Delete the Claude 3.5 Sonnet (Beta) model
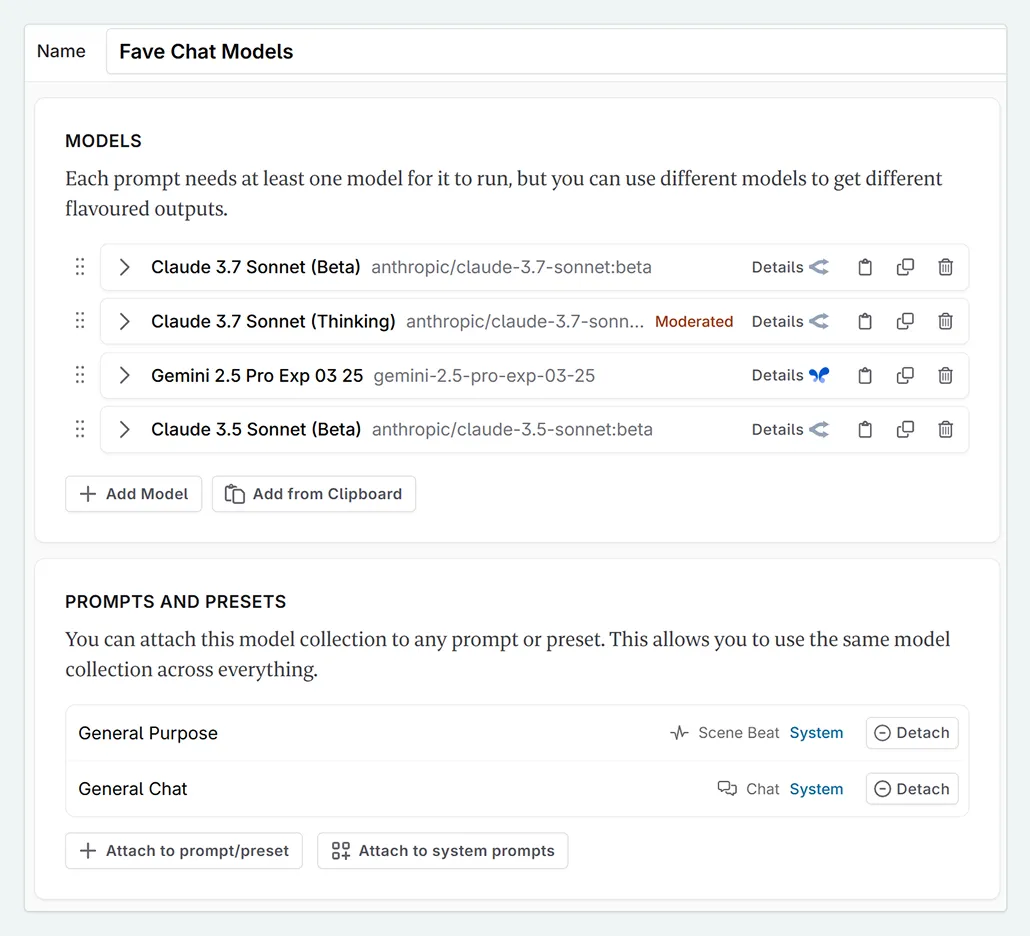The width and height of the screenshot is (1030, 936). (945, 429)
